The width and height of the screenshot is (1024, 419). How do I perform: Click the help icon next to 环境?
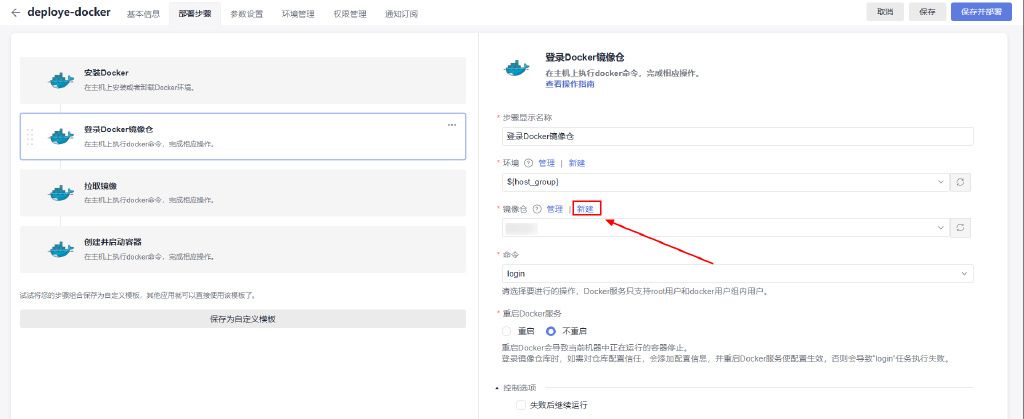[528, 163]
